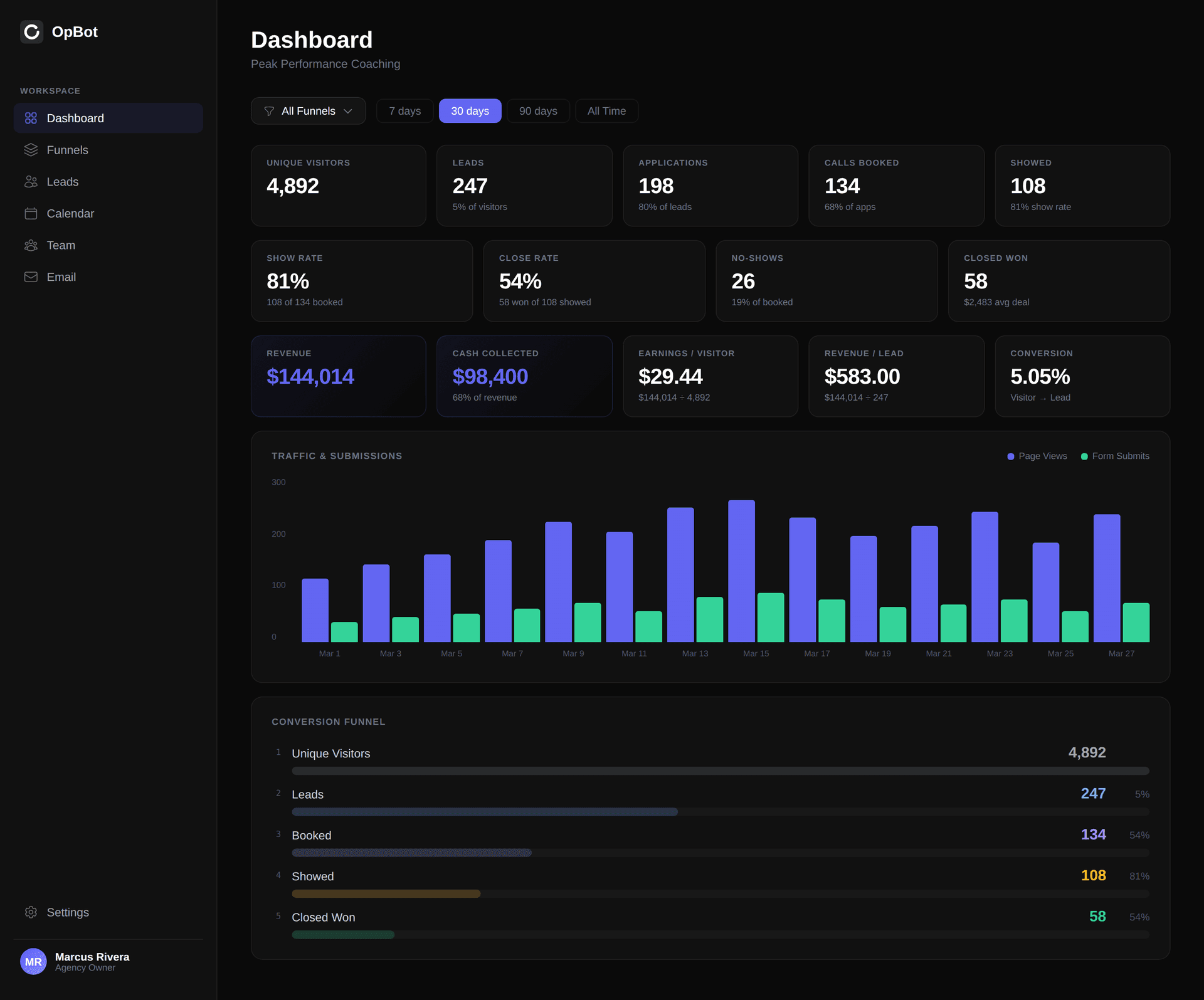This screenshot has width=1204, height=1000.
Task: Click the OpBot logo
Action: [32, 31]
